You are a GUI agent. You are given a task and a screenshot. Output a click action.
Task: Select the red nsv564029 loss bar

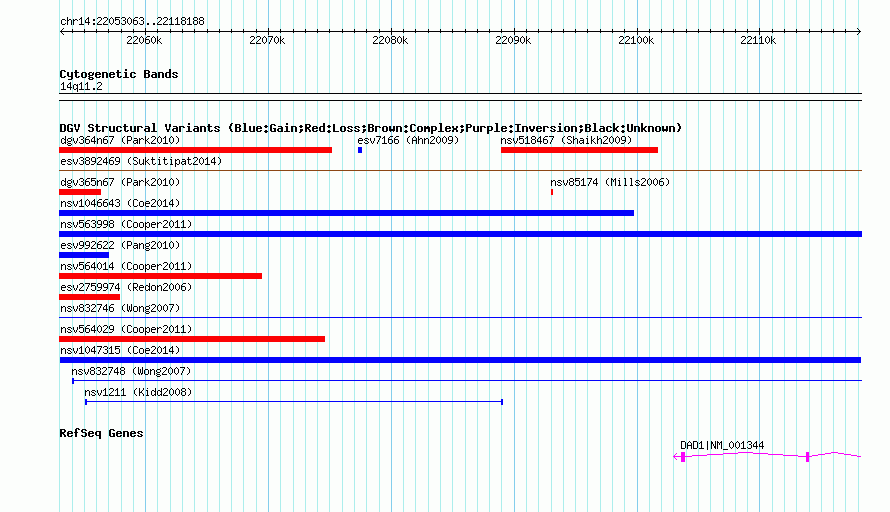tap(192, 339)
